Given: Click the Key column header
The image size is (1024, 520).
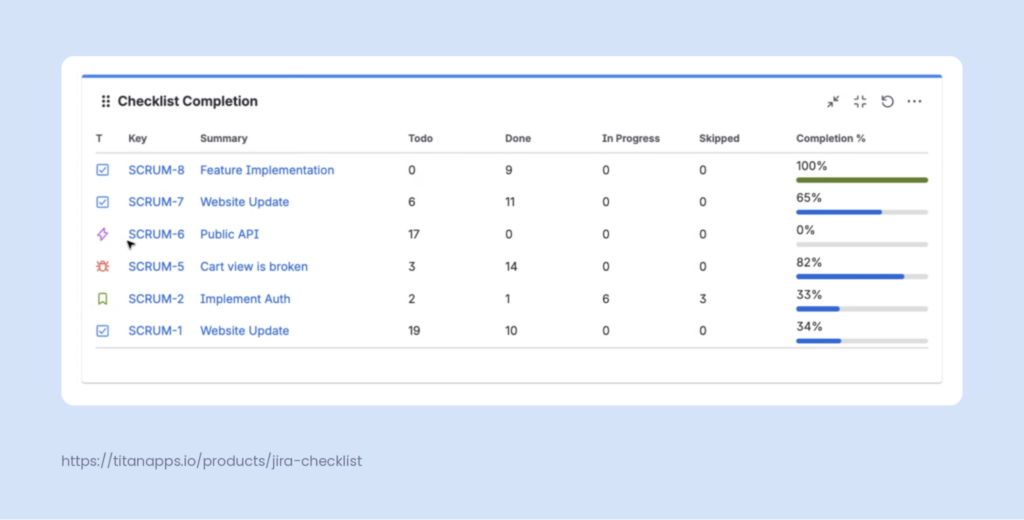Looking at the screenshot, I should click(138, 138).
